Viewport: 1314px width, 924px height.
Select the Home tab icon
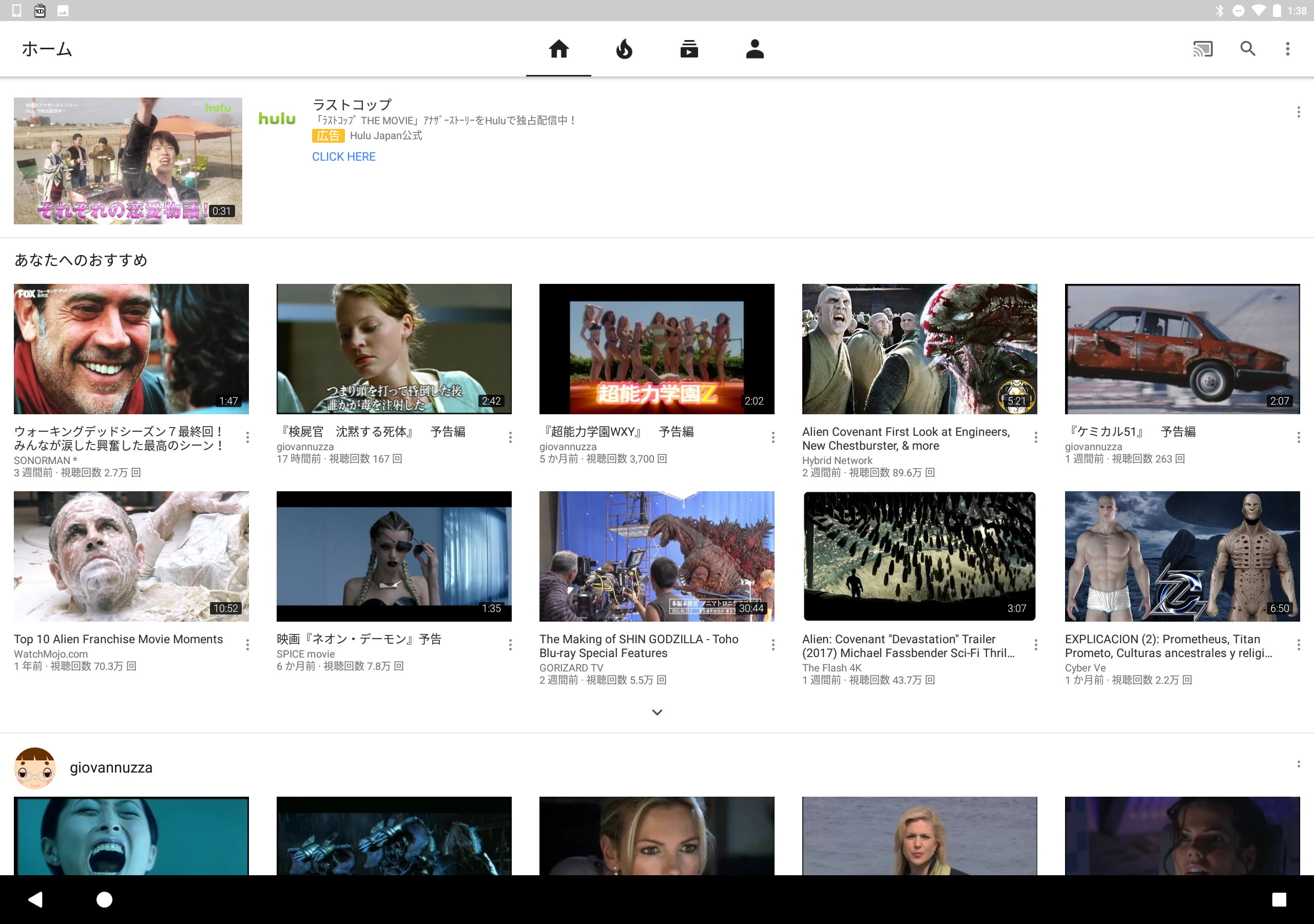click(558, 49)
